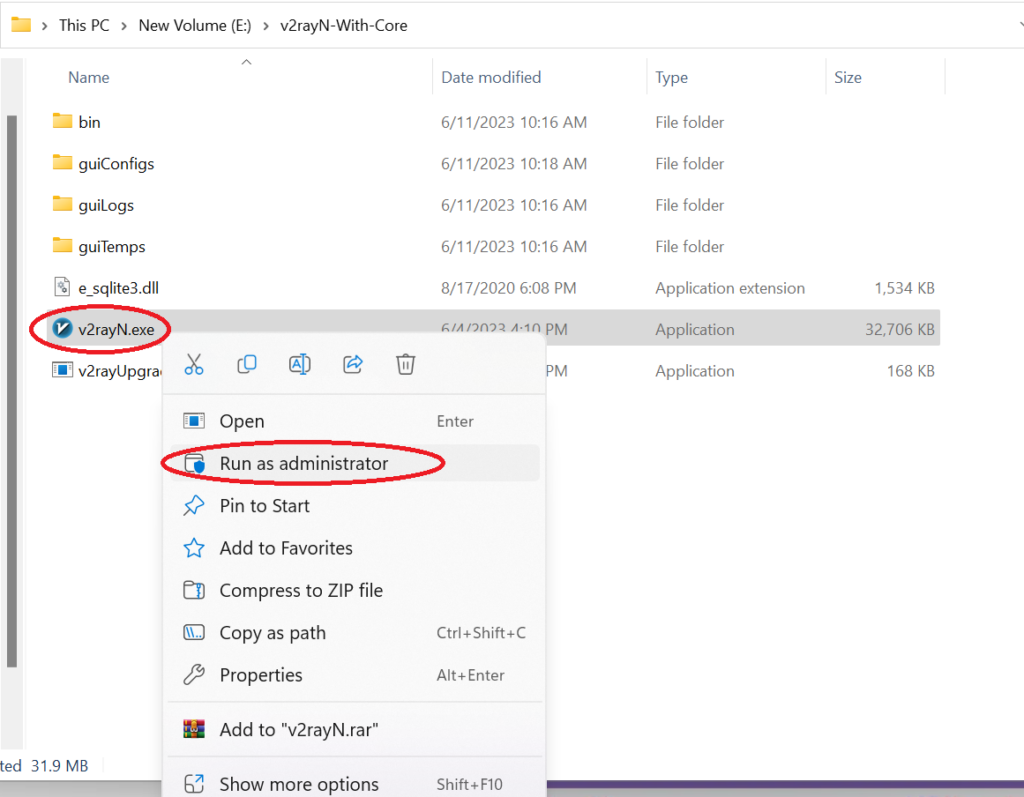This screenshot has width=1024, height=797.
Task: Click the Cut scissors icon
Action: [x=194, y=365]
